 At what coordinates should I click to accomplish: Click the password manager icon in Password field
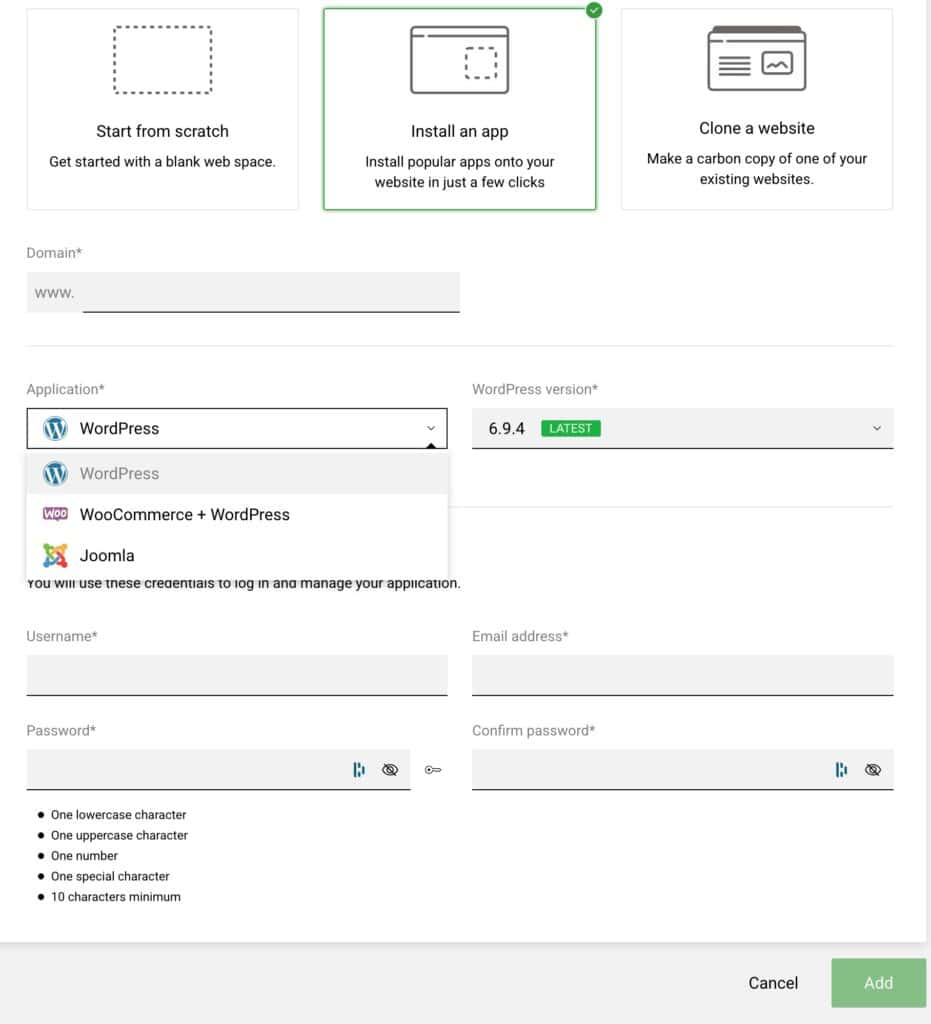[x=359, y=770]
